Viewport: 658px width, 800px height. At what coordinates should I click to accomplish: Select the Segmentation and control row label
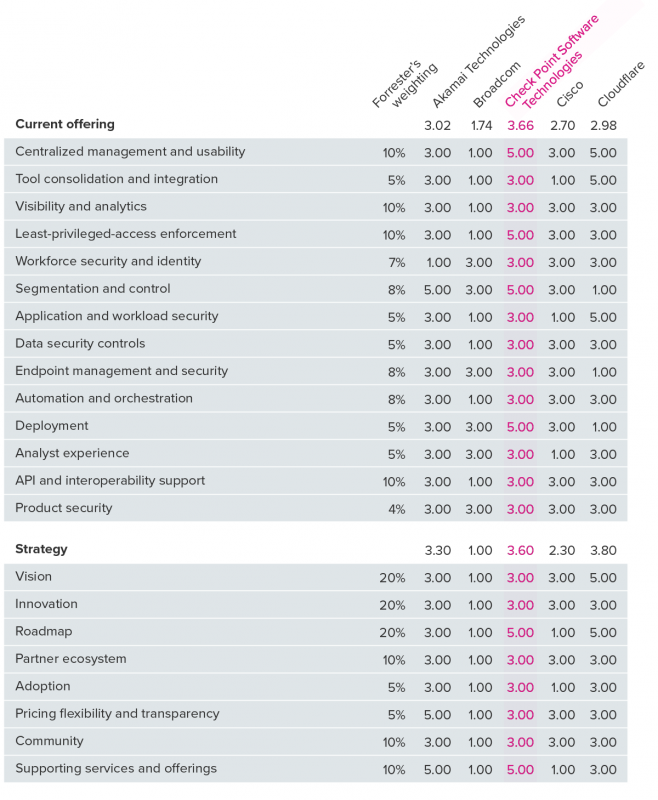93,289
